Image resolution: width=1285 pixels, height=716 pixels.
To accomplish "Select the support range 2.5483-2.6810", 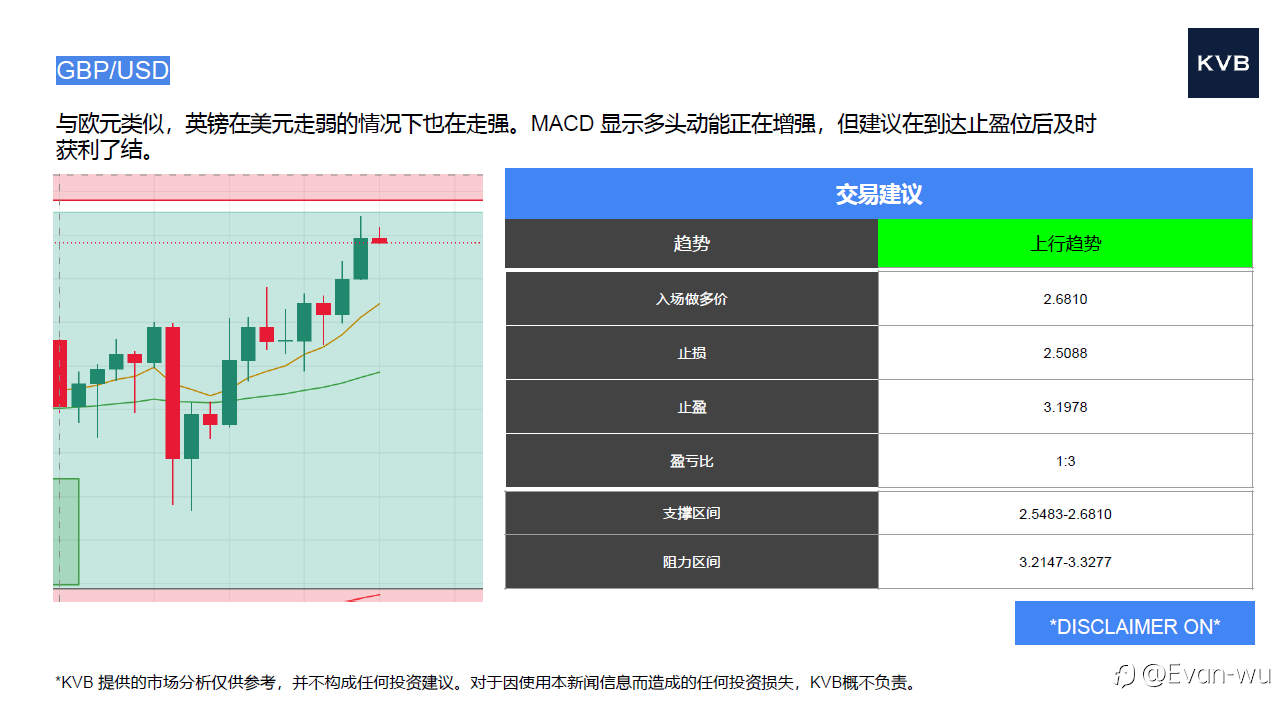I will 1065,514.
